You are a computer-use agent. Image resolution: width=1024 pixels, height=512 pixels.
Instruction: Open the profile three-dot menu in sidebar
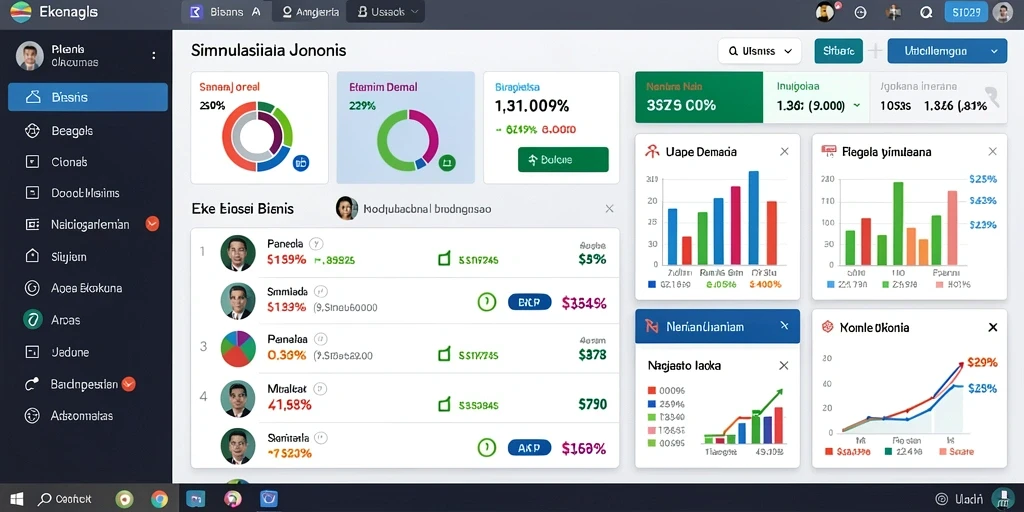pyautogui.click(x=154, y=56)
